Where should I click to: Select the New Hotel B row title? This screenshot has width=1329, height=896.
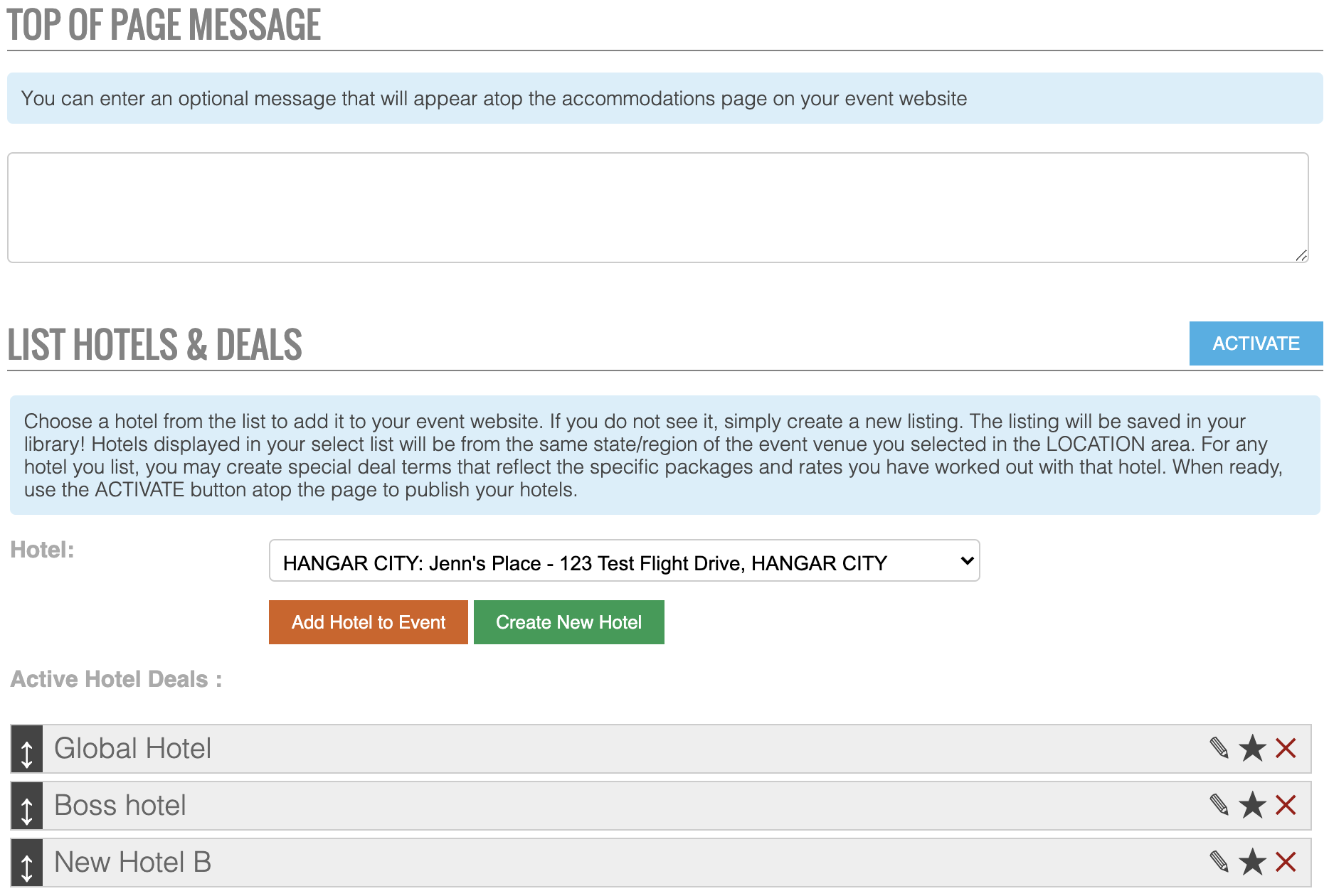click(x=133, y=862)
